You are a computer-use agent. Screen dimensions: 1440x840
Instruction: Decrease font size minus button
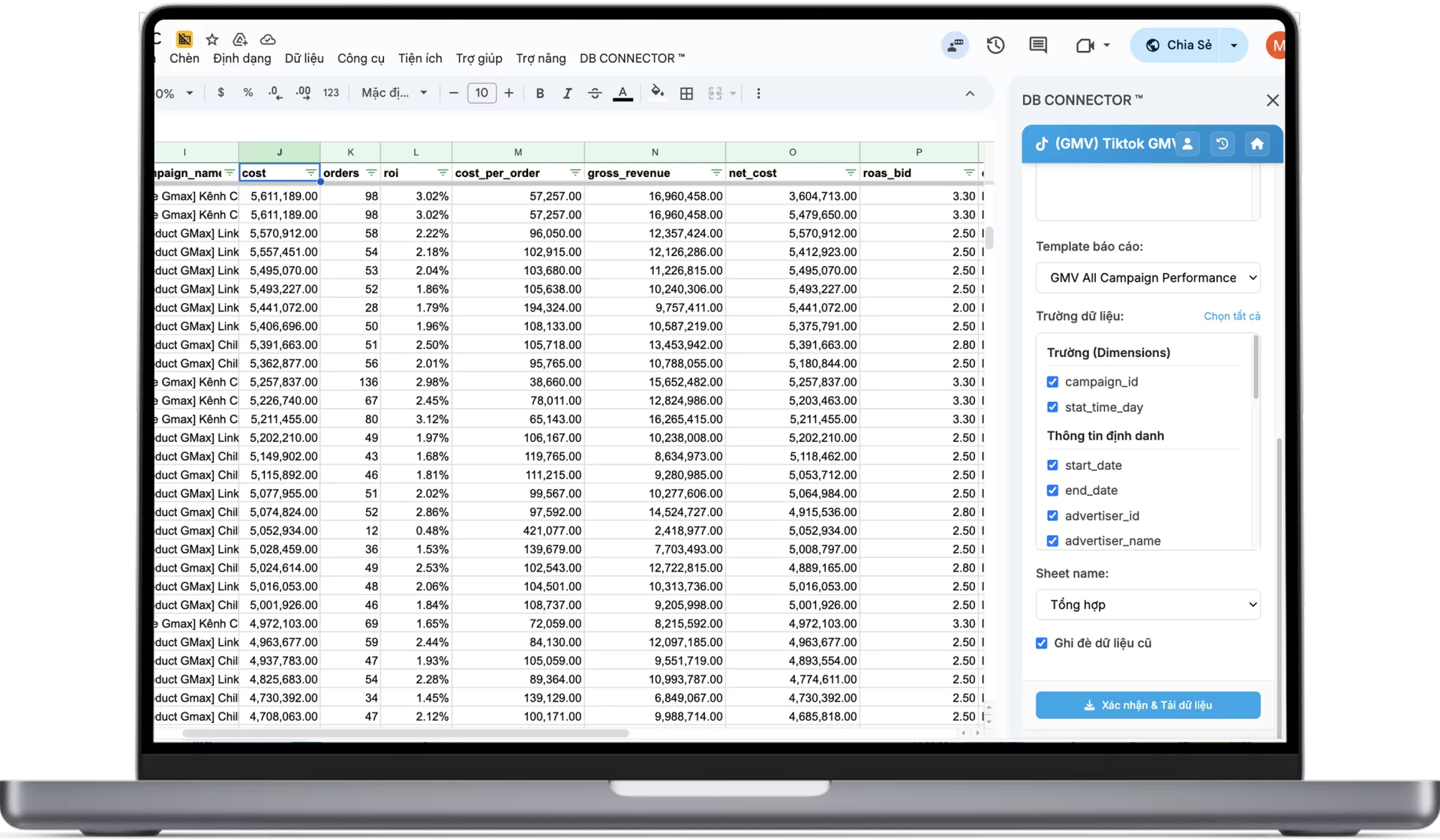click(453, 93)
